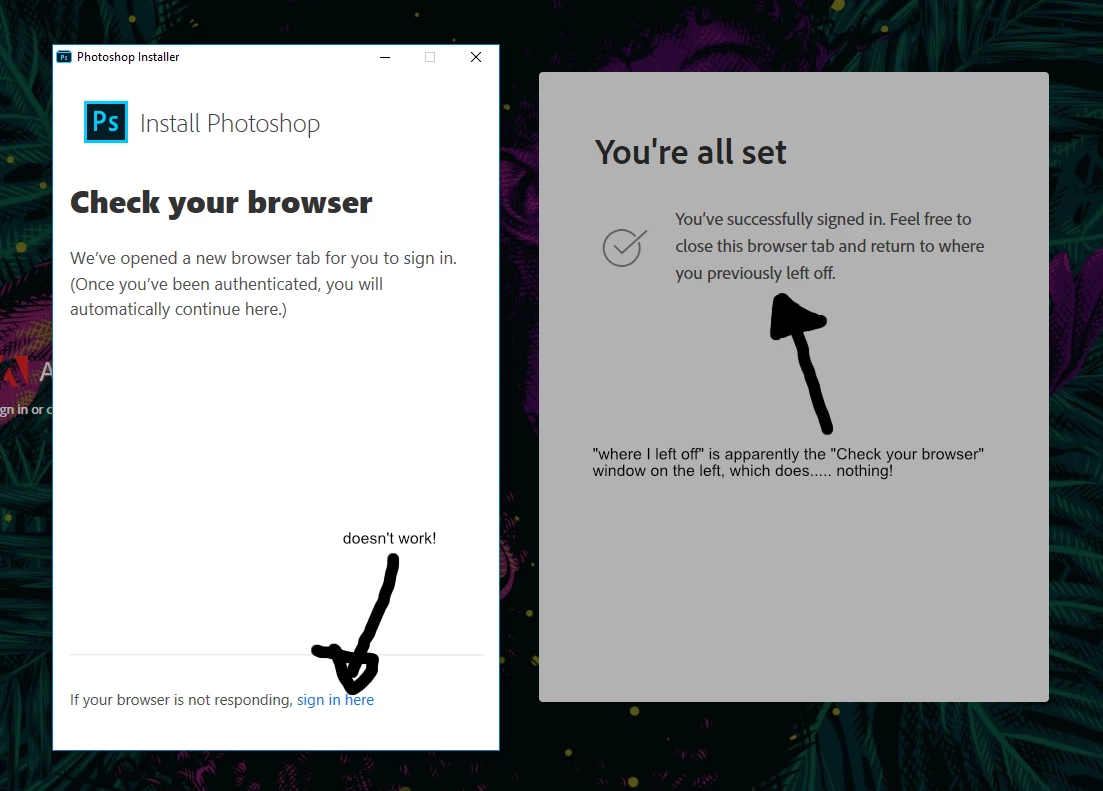Click the checkmark circle icon in browser page
The height and width of the screenshot is (791, 1103).
click(624, 247)
